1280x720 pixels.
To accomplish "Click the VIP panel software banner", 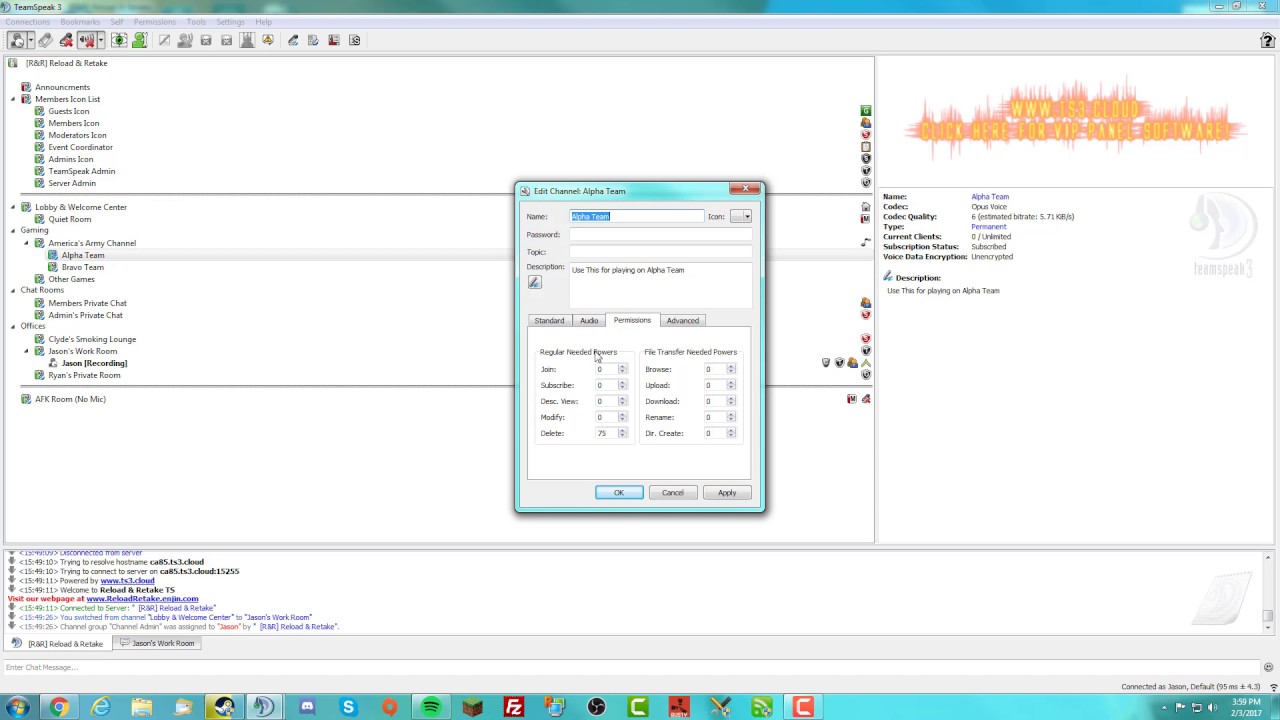I will 1075,118.
